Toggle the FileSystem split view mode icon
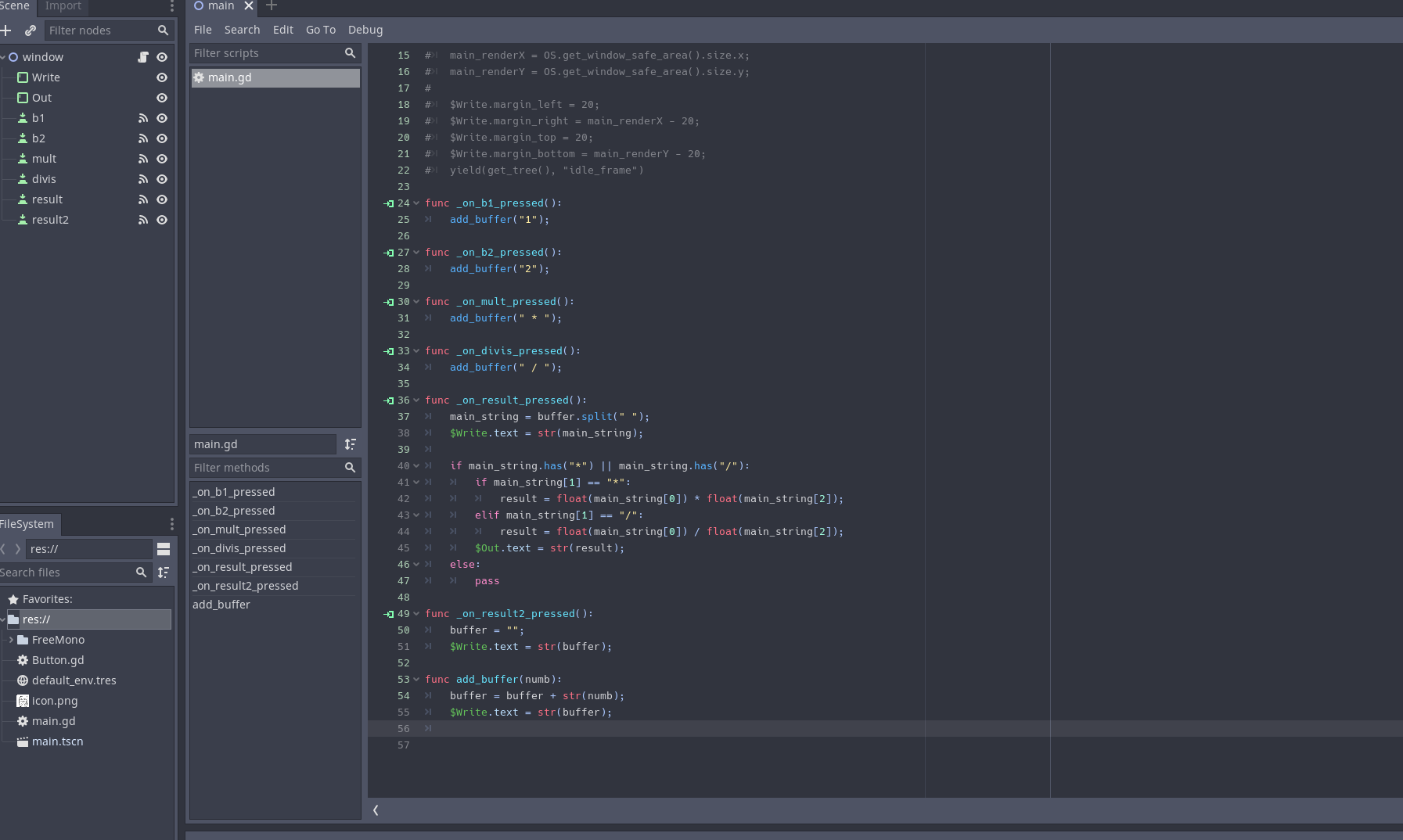Viewport: 1403px width, 840px height. coord(164,549)
